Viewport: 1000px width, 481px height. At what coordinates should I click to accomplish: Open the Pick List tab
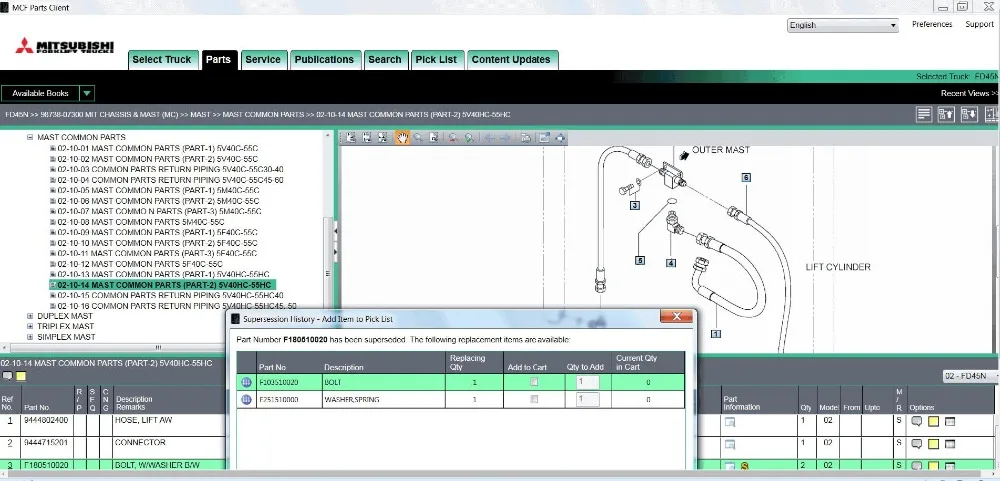tap(436, 59)
